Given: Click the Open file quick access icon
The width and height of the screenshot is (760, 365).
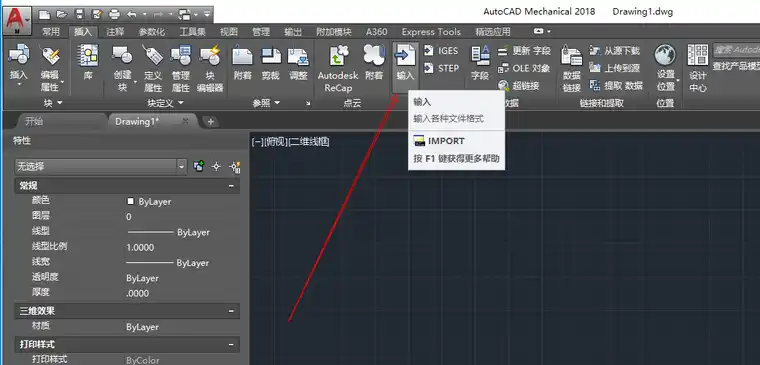Looking at the screenshot, I should [62, 14].
